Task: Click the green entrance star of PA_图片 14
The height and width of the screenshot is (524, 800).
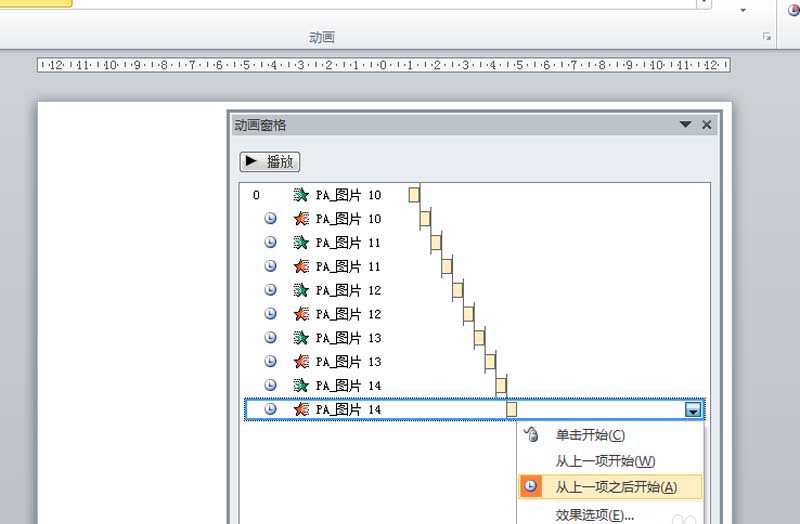Action: pos(301,385)
